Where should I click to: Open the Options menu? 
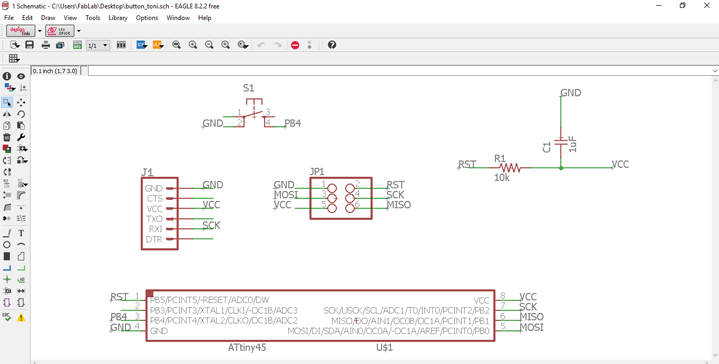[x=147, y=18]
